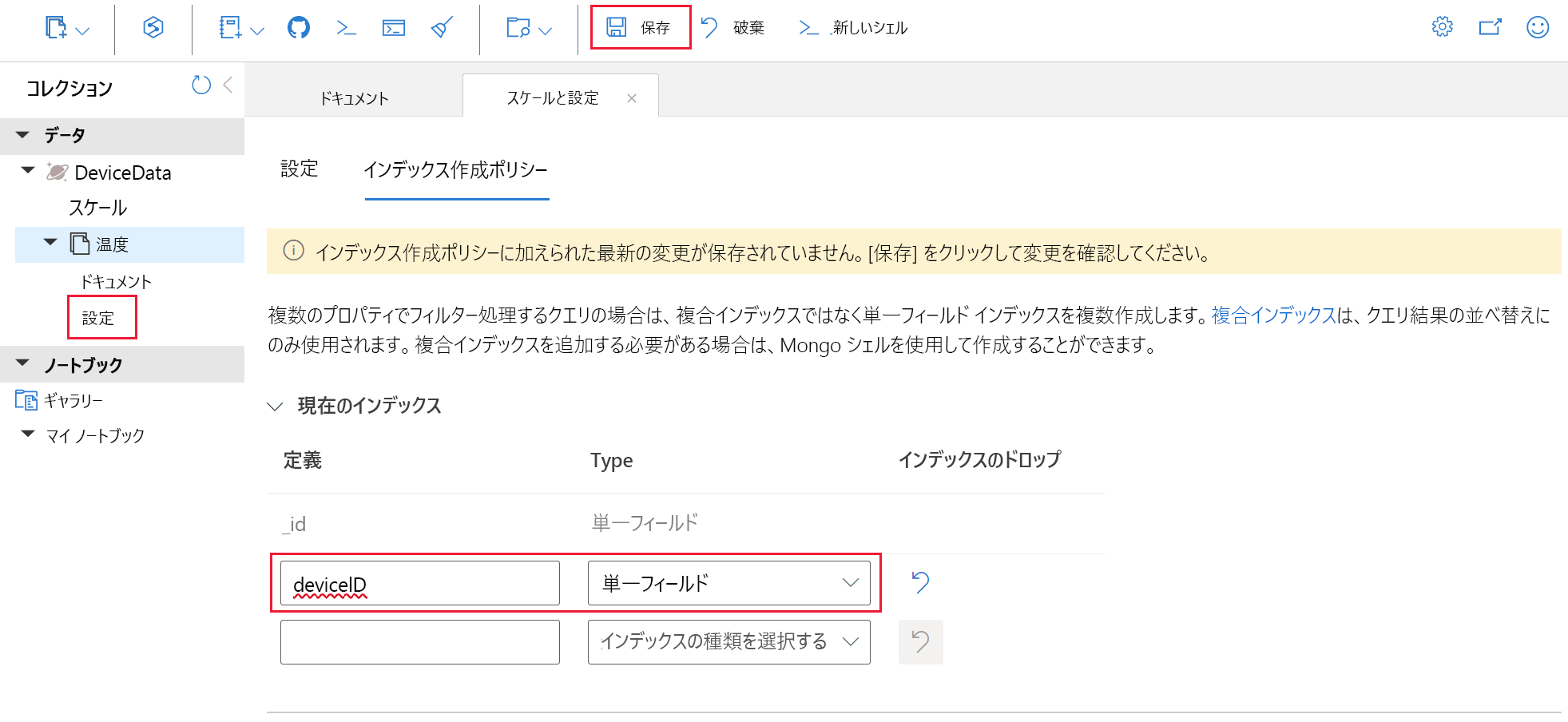Click the 保存 save button

(639, 26)
